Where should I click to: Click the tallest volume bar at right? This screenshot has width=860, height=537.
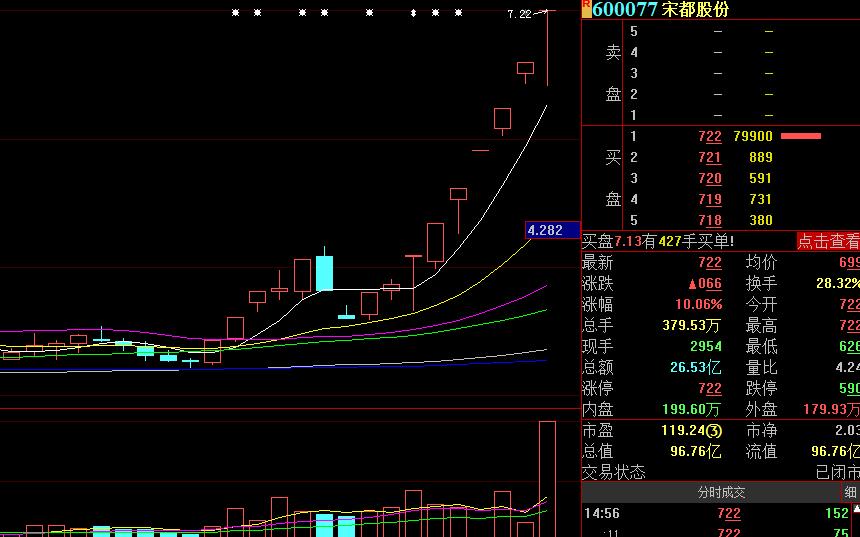[547, 478]
